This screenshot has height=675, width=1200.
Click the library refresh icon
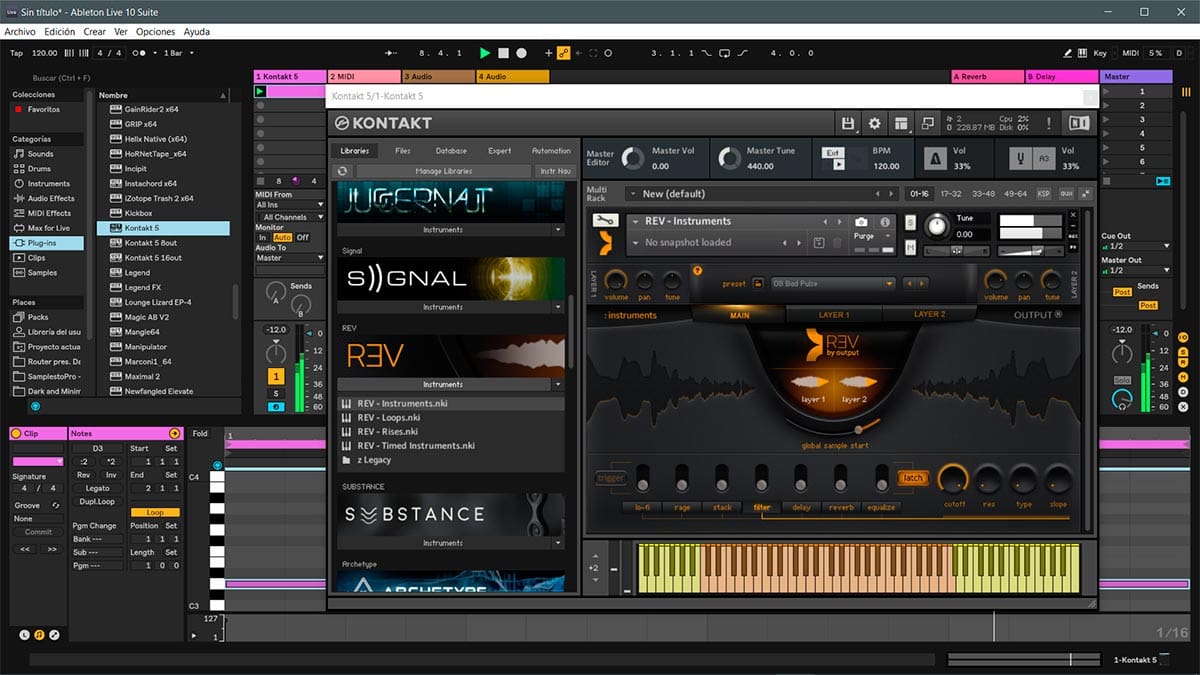tap(343, 171)
